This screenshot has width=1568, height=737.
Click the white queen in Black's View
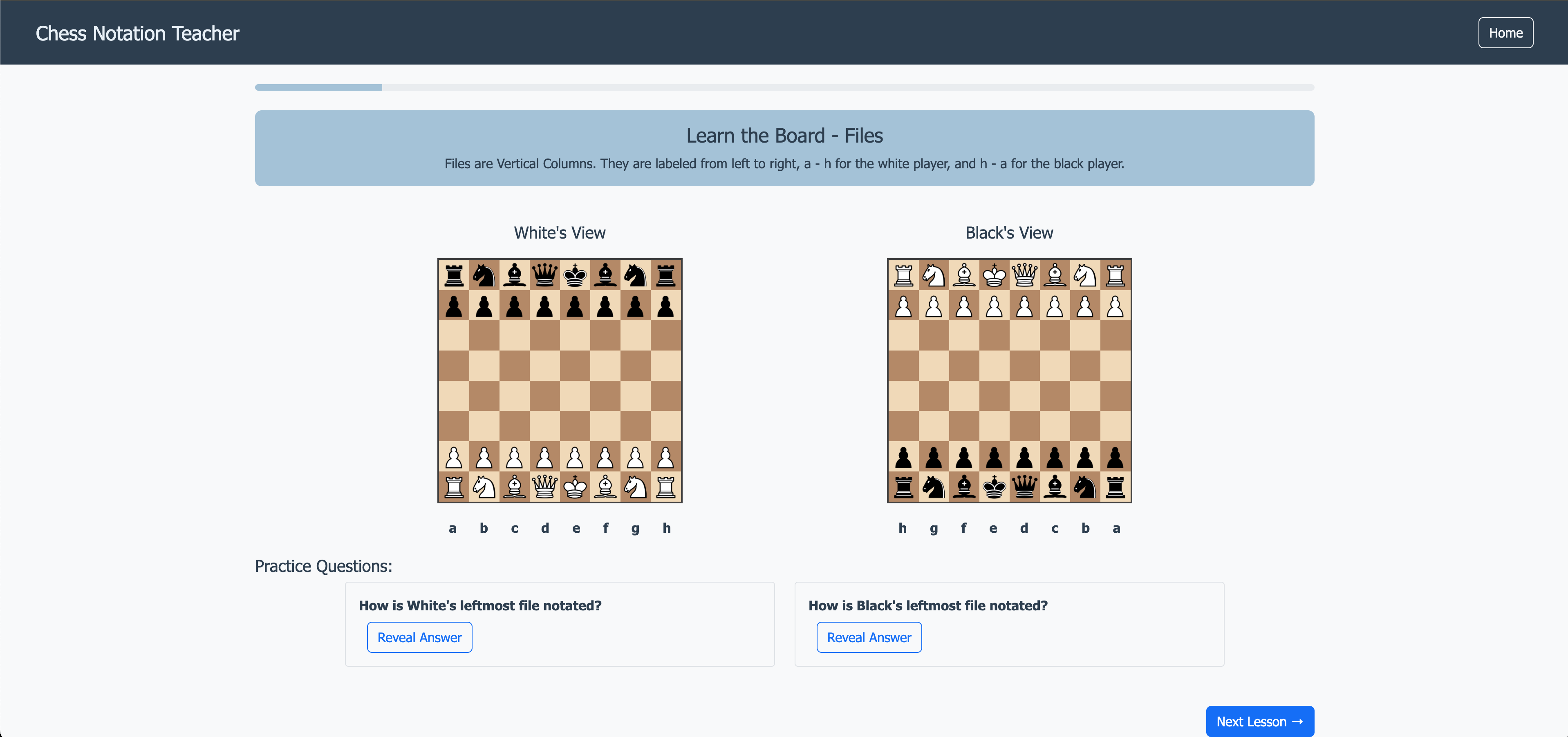tap(1024, 275)
